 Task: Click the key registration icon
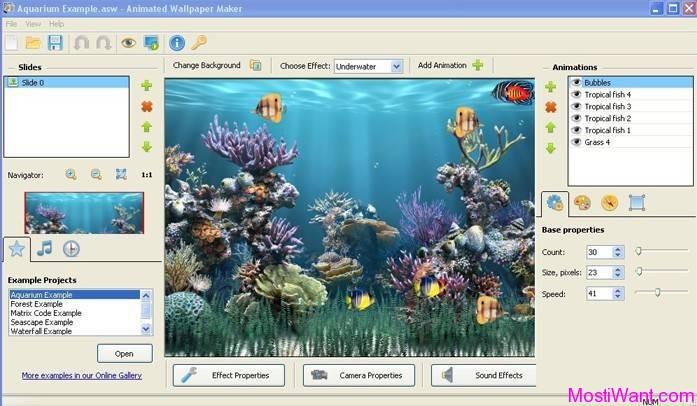click(x=199, y=43)
